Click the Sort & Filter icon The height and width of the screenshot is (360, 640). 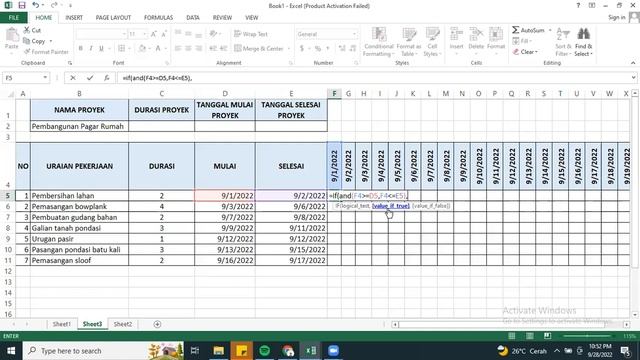[563, 33]
